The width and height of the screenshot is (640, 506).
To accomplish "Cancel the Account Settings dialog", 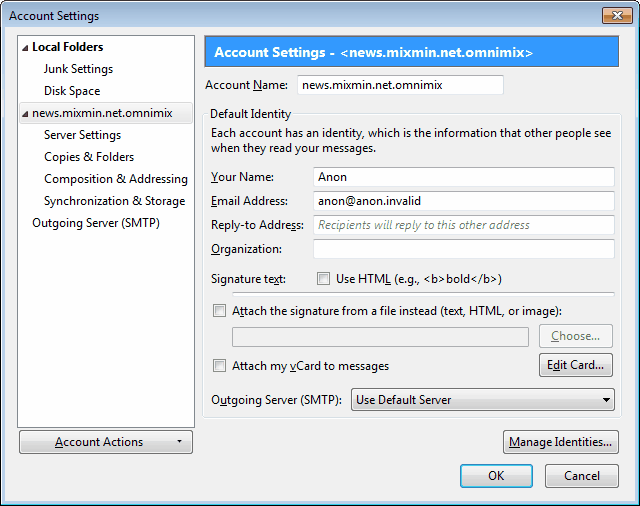I will point(582,476).
